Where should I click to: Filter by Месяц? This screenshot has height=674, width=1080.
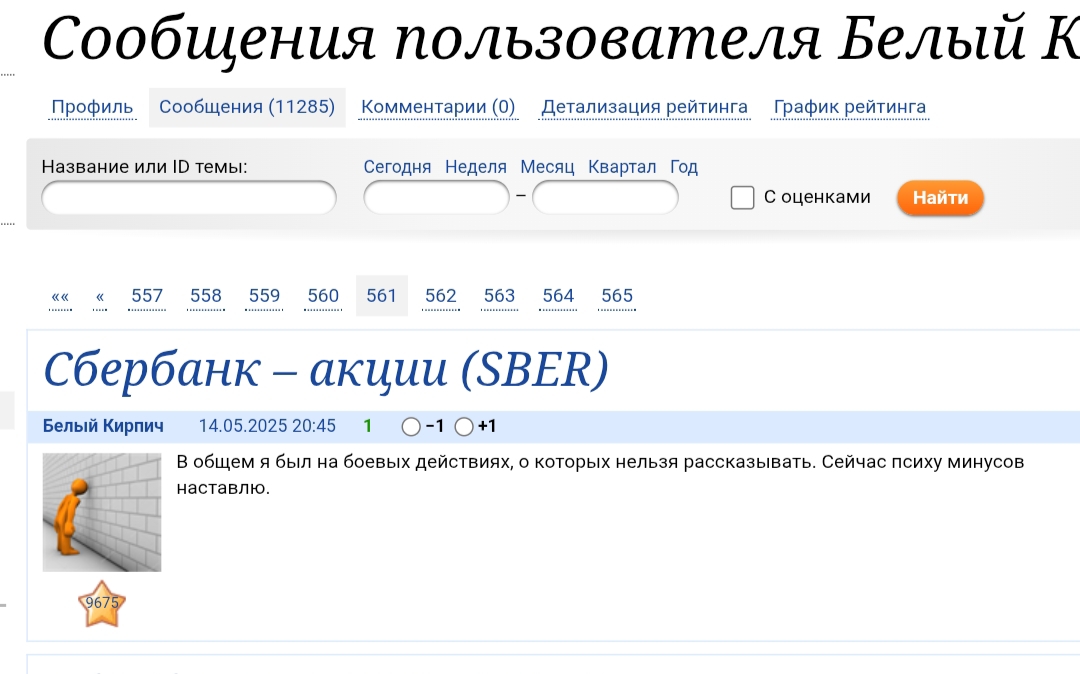[547, 167]
